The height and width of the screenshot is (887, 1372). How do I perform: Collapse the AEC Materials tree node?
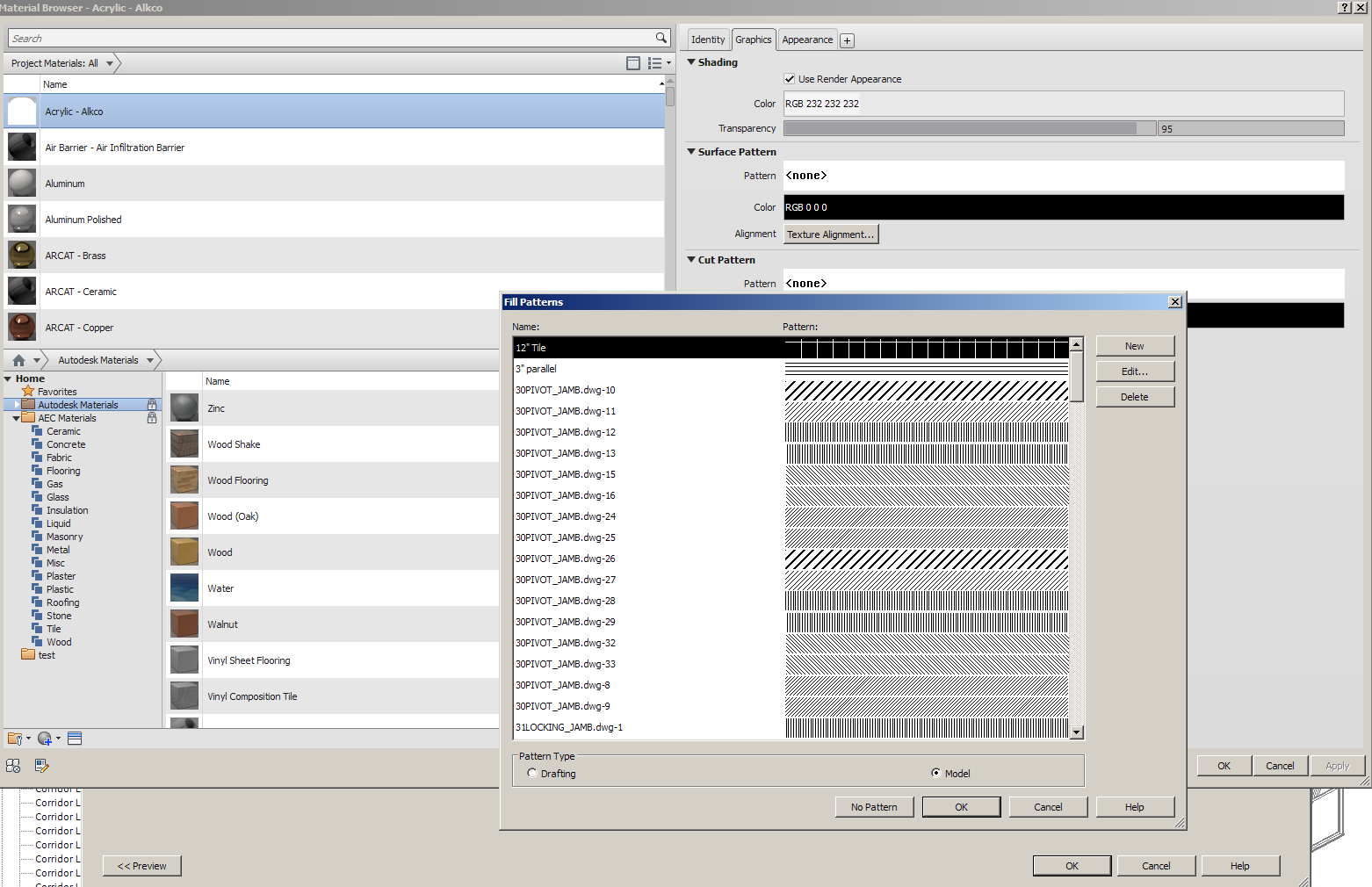[17, 418]
